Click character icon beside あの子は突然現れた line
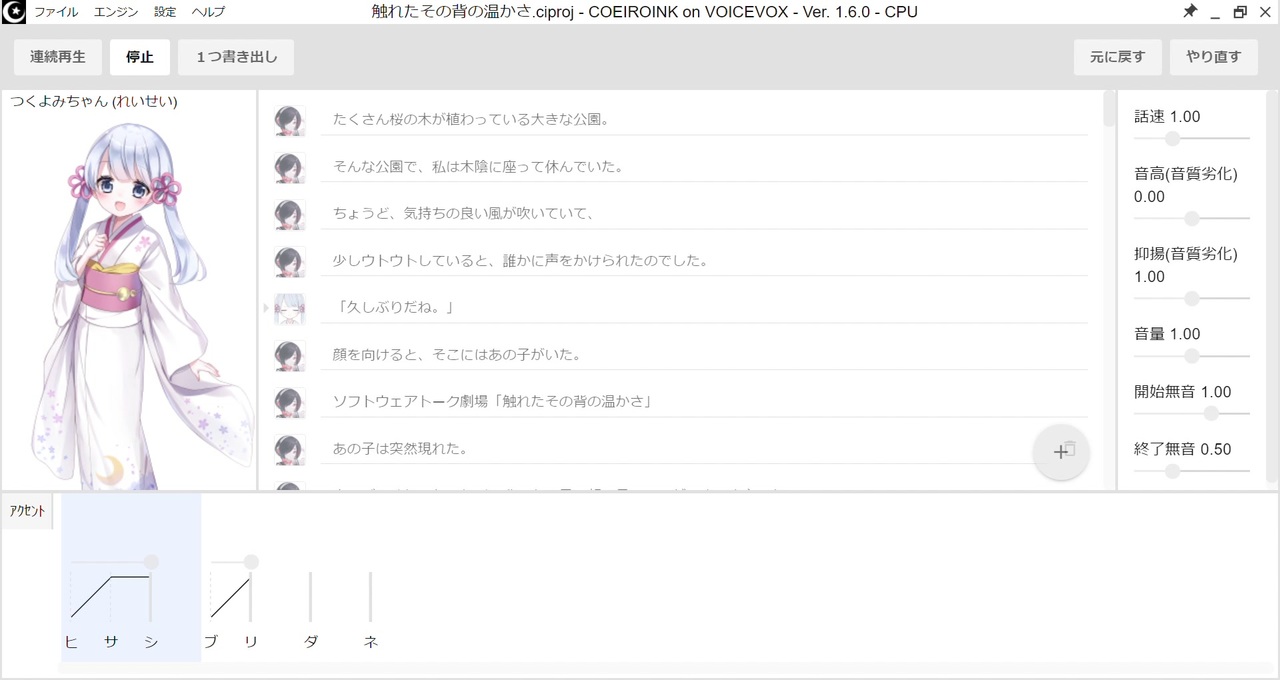Viewport: 1280px width, 680px height. pyautogui.click(x=289, y=449)
